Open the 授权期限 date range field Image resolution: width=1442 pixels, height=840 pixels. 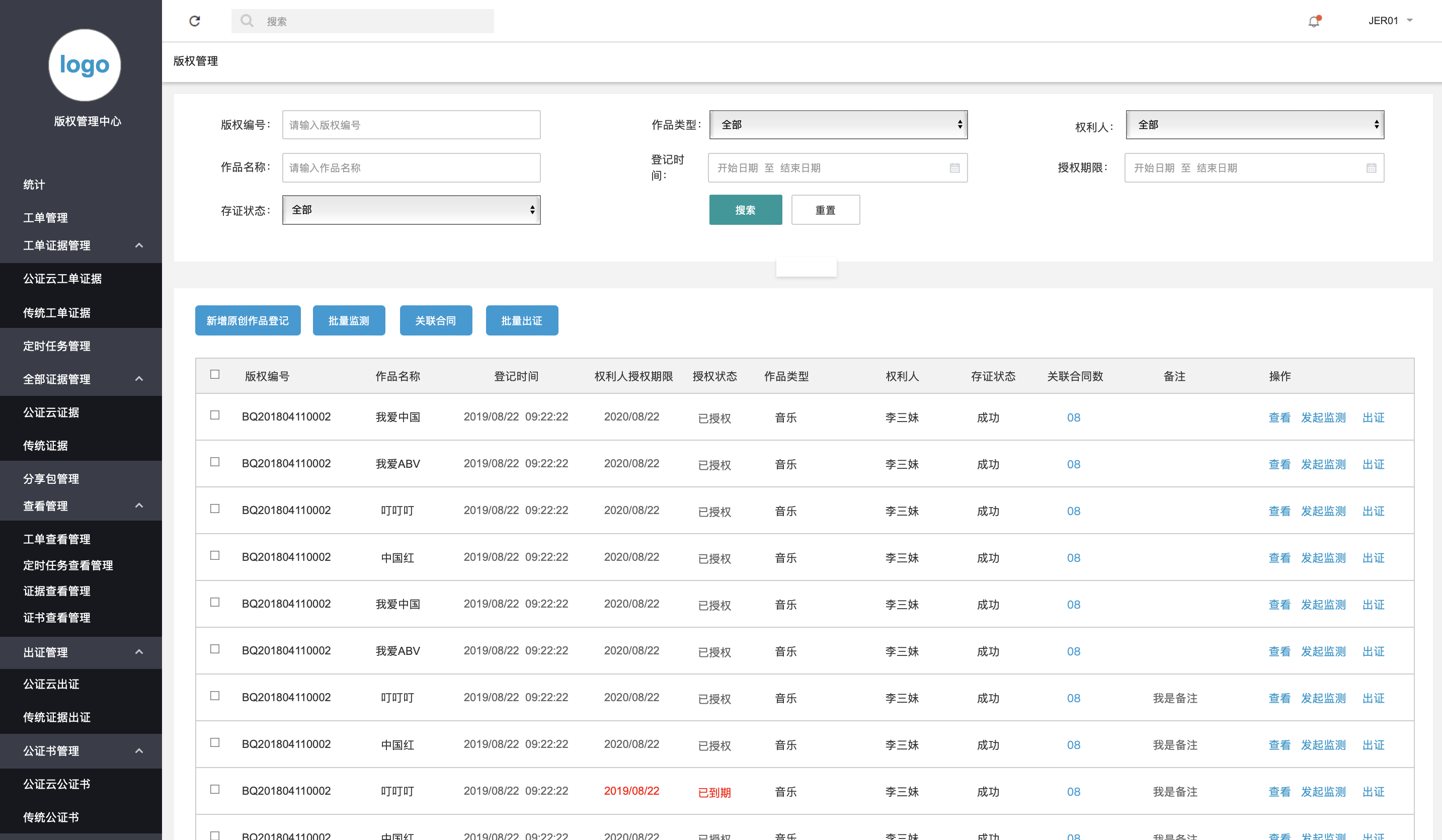[x=1254, y=167]
